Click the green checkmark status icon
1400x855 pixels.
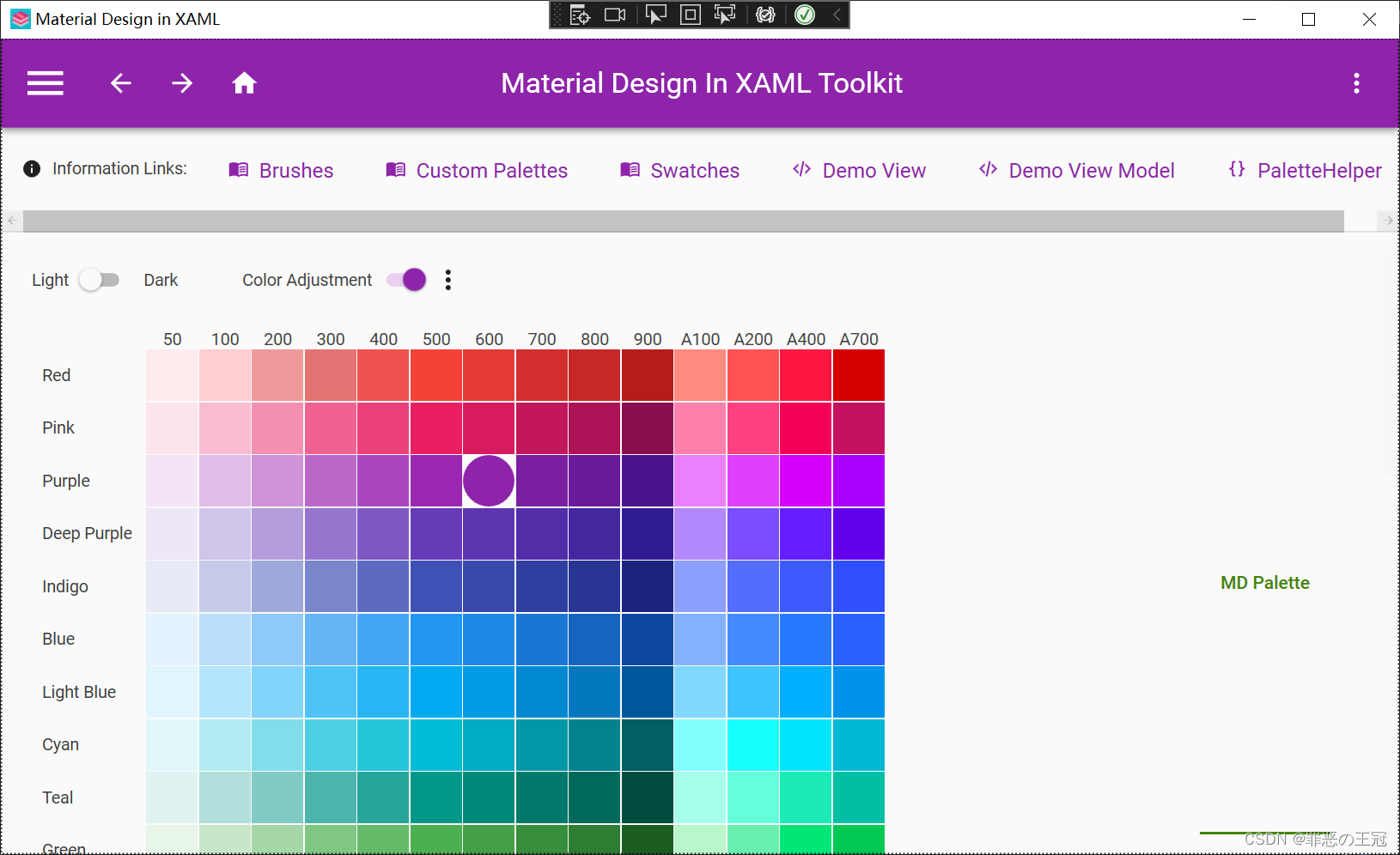tap(805, 15)
